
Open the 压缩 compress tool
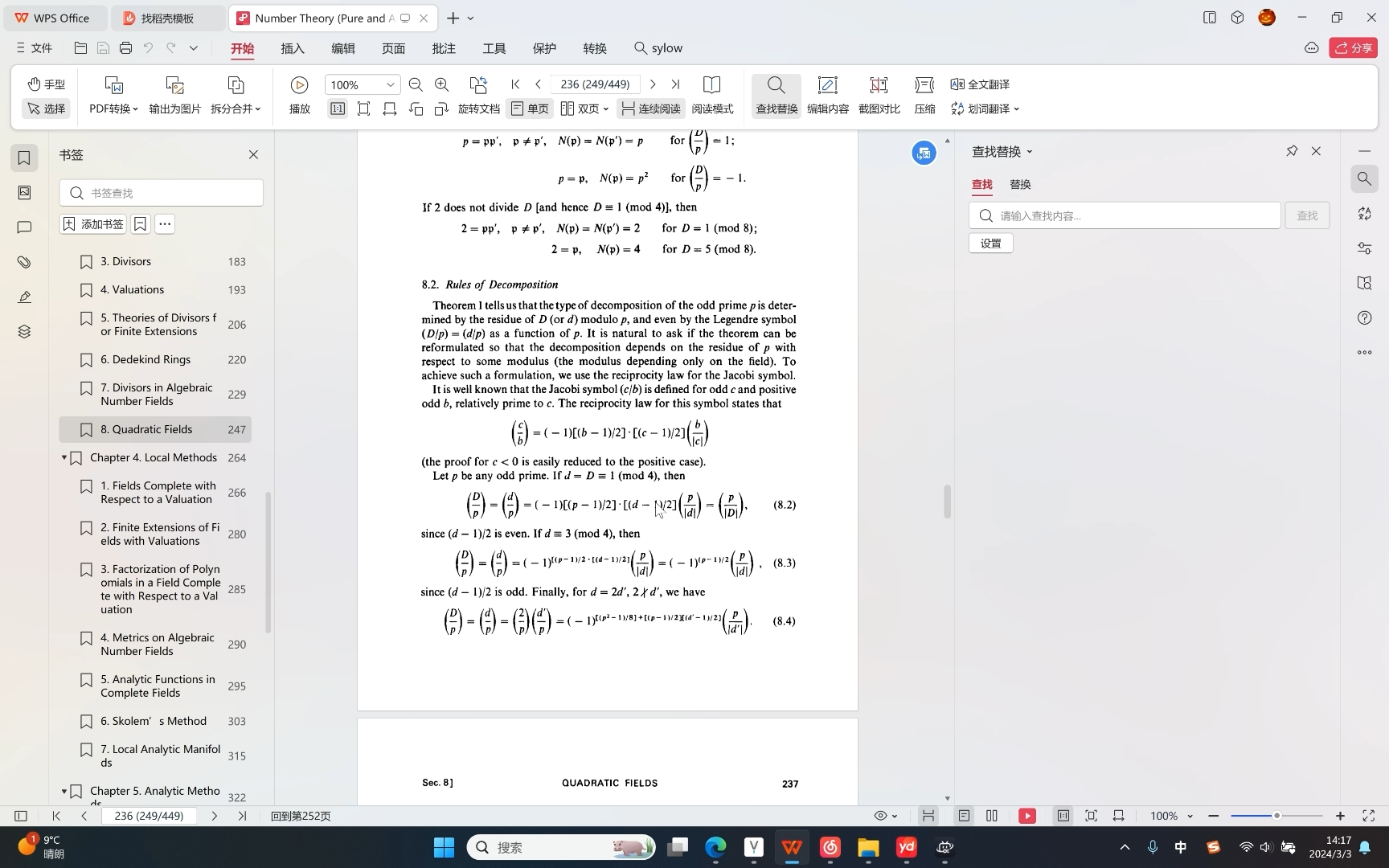(x=924, y=95)
